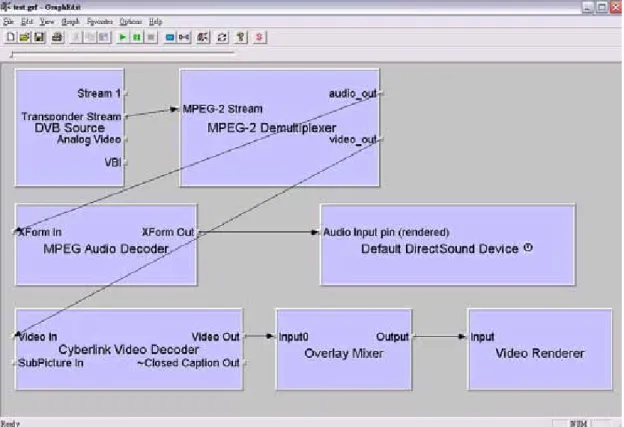Screen dimensions: 624x427
Task: Click the New graph toolbar icon
Action: tap(10, 37)
